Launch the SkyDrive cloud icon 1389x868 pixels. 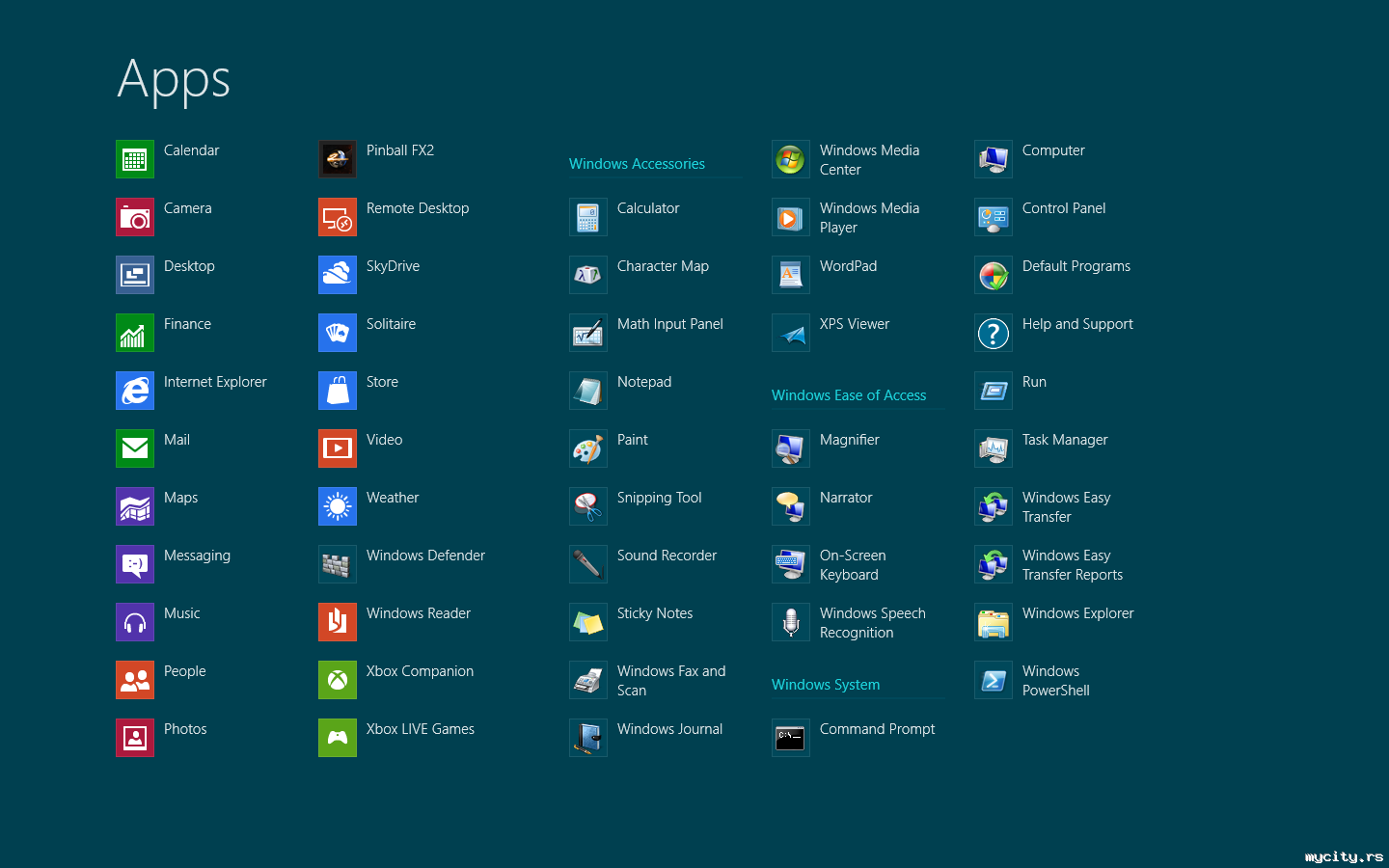tap(338, 275)
